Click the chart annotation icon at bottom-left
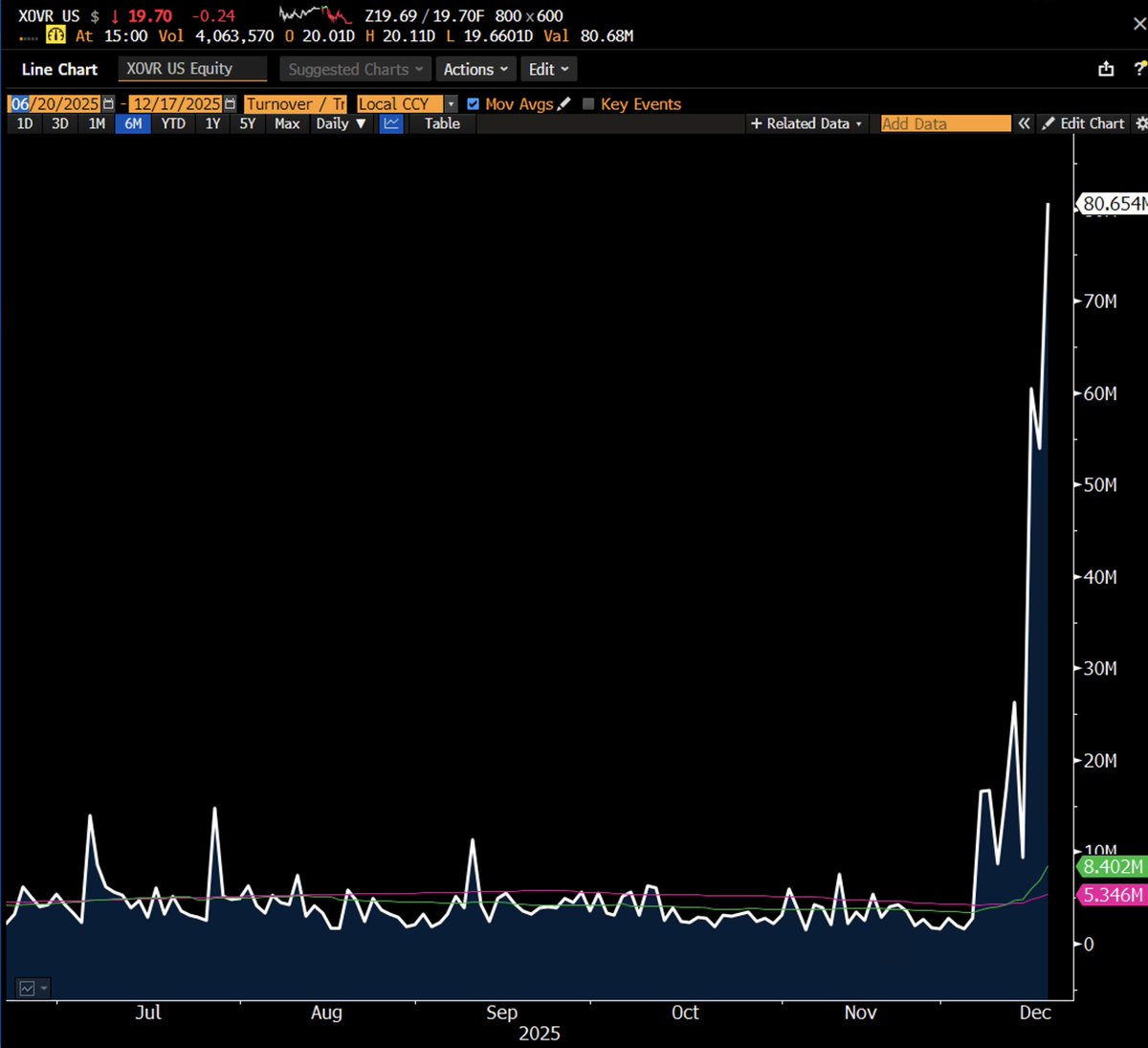This screenshot has width=1148, height=1048. (28, 989)
